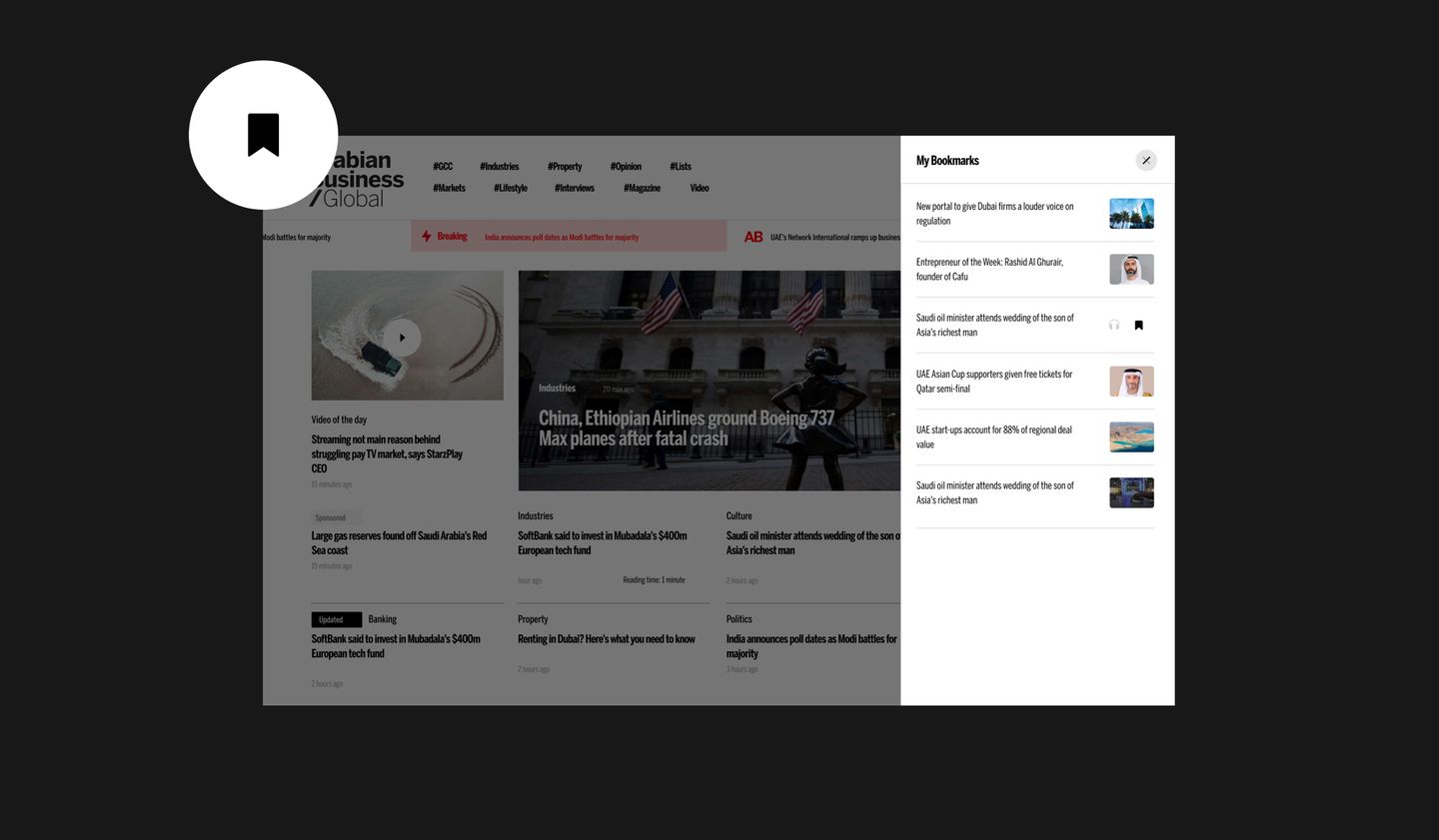This screenshot has height=840, width=1439.
Task: Click the filled bookmark icon next to the headphones icon
Action: 1138,325
